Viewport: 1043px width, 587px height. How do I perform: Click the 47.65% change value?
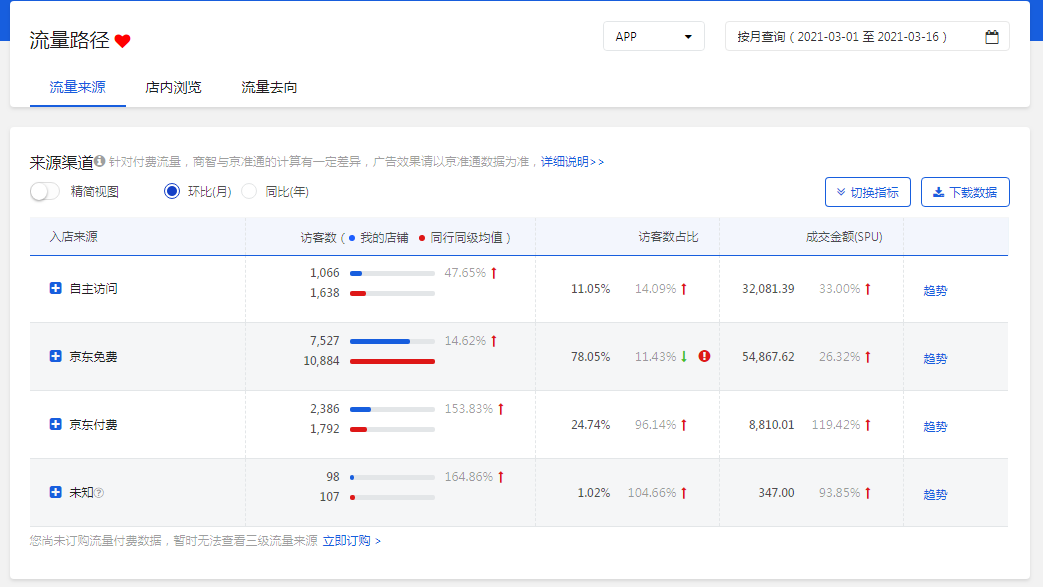coord(465,273)
